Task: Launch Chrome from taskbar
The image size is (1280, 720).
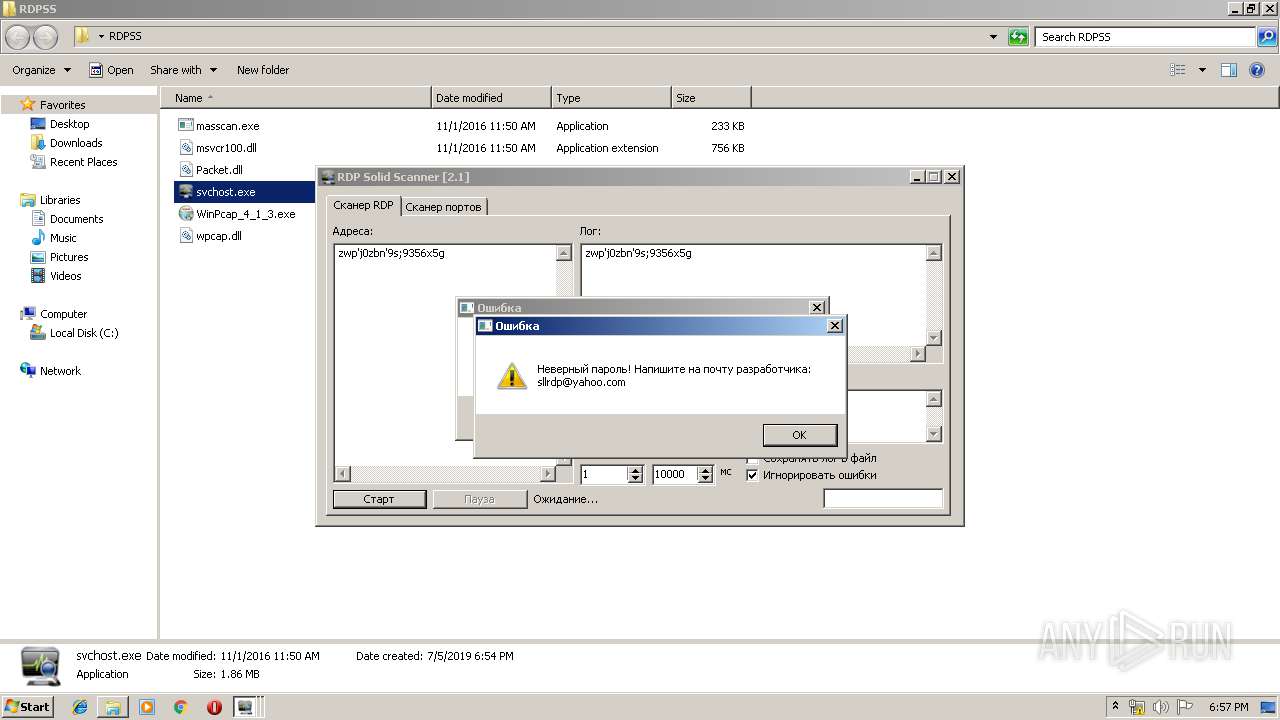Action: [181, 707]
